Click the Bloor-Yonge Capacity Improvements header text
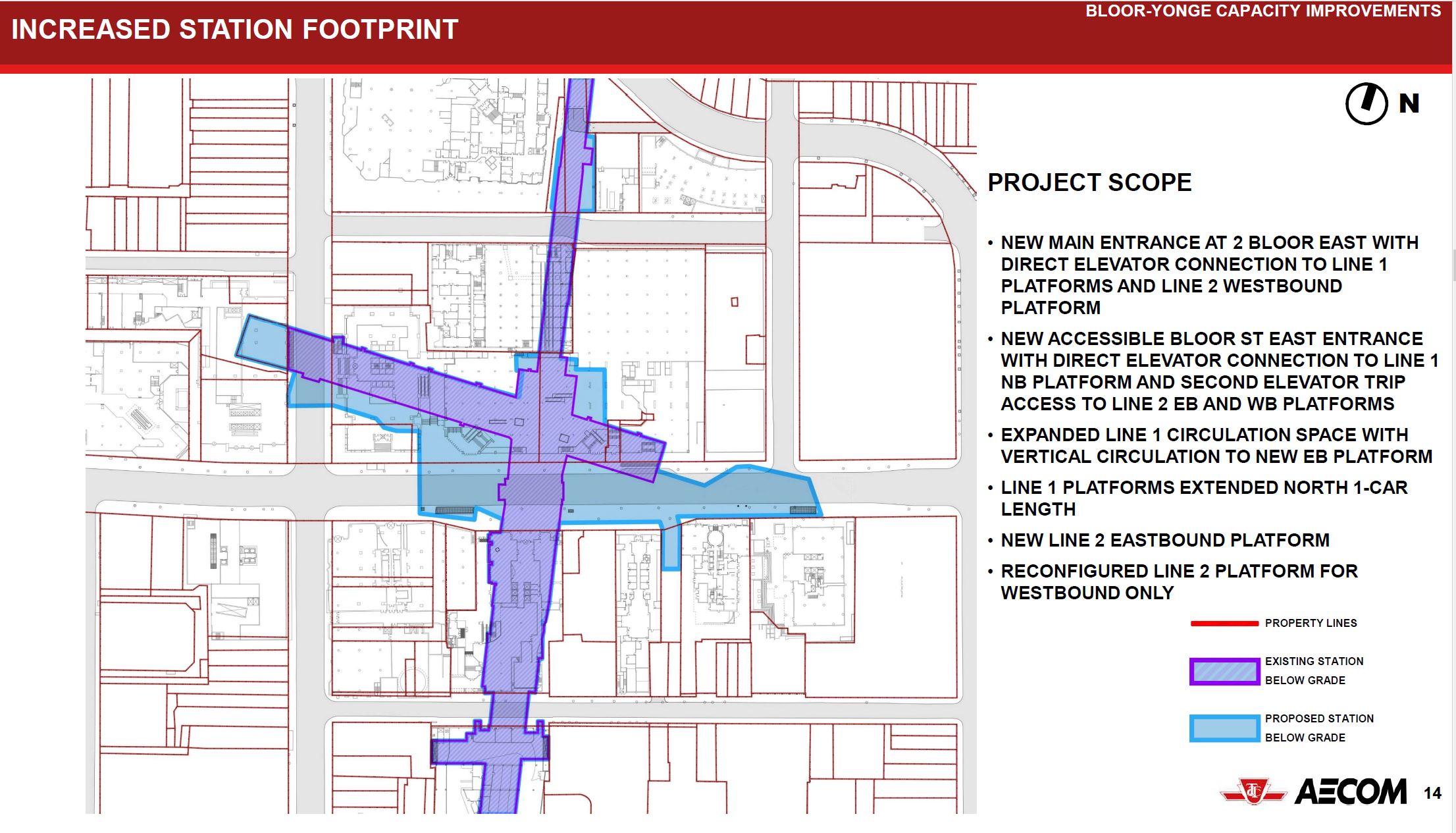This screenshot has height=833, width=1456. [1262, 11]
